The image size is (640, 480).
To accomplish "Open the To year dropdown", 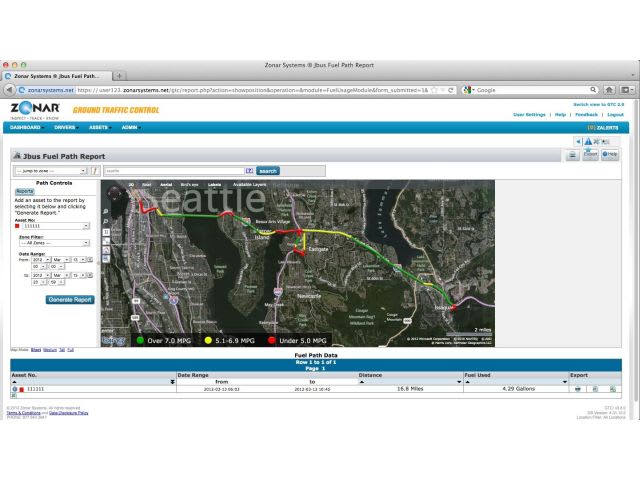I will click(x=41, y=276).
